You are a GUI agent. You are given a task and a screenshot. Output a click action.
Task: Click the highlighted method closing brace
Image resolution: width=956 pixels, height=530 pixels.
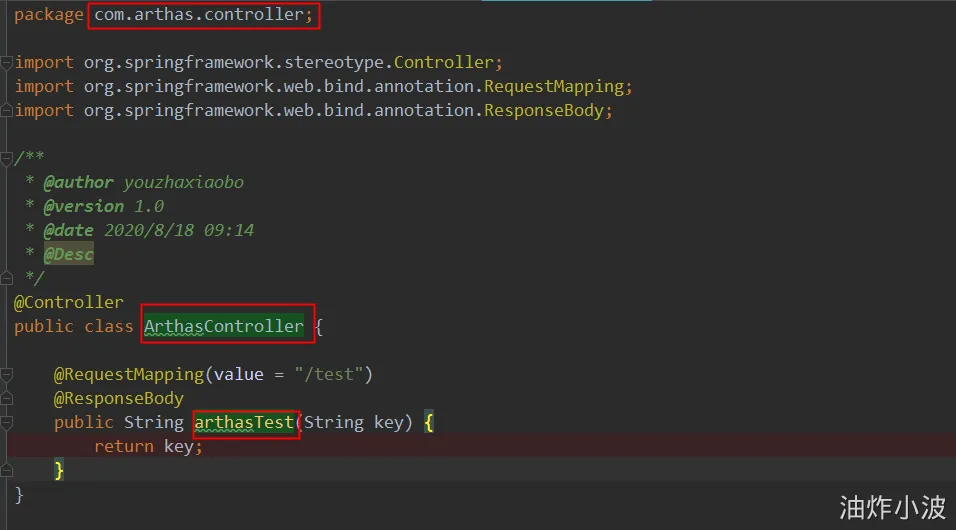pyautogui.click(x=59, y=470)
